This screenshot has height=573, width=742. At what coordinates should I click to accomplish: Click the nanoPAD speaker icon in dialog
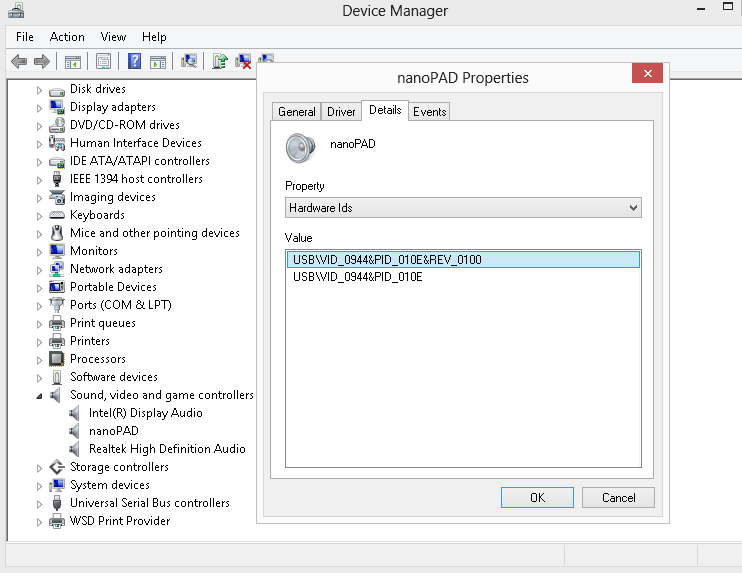tap(301, 147)
